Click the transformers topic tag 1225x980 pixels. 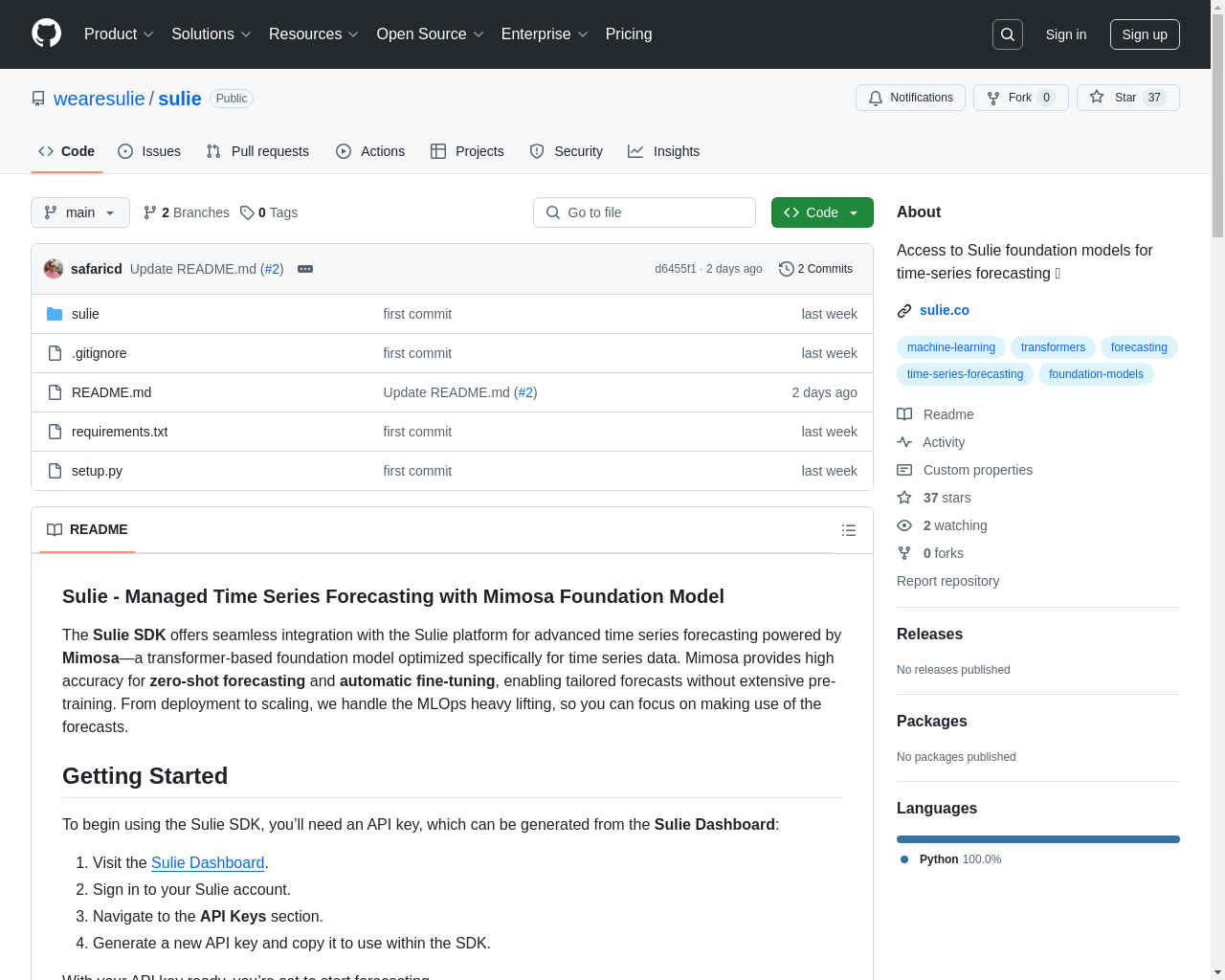click(1053, 347)
